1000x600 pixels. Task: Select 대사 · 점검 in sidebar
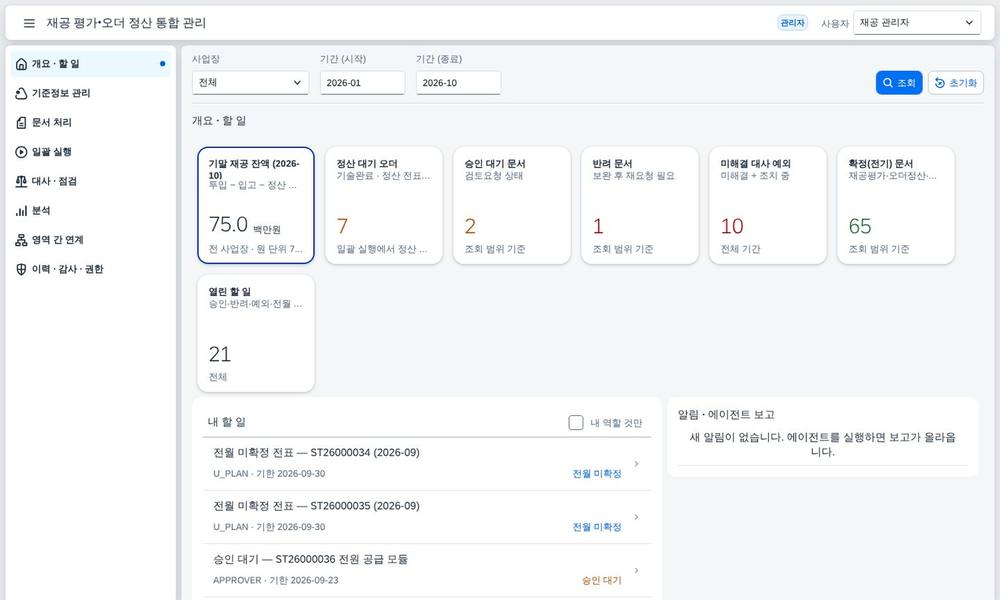click(91, 181)
